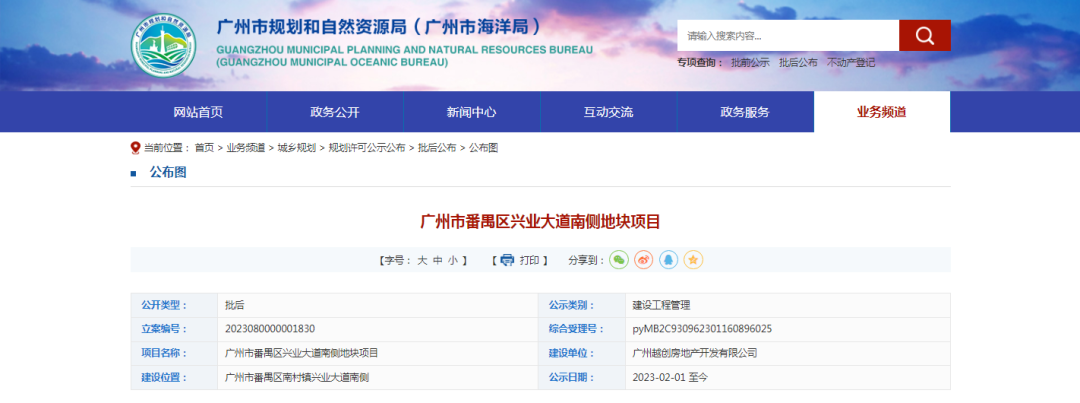Image resolution: width=1080 pixels, height=403 pixels.
Task: Go to 首页 in the breadcrumb
Action: pyautogui.click(x=204, y=148)
